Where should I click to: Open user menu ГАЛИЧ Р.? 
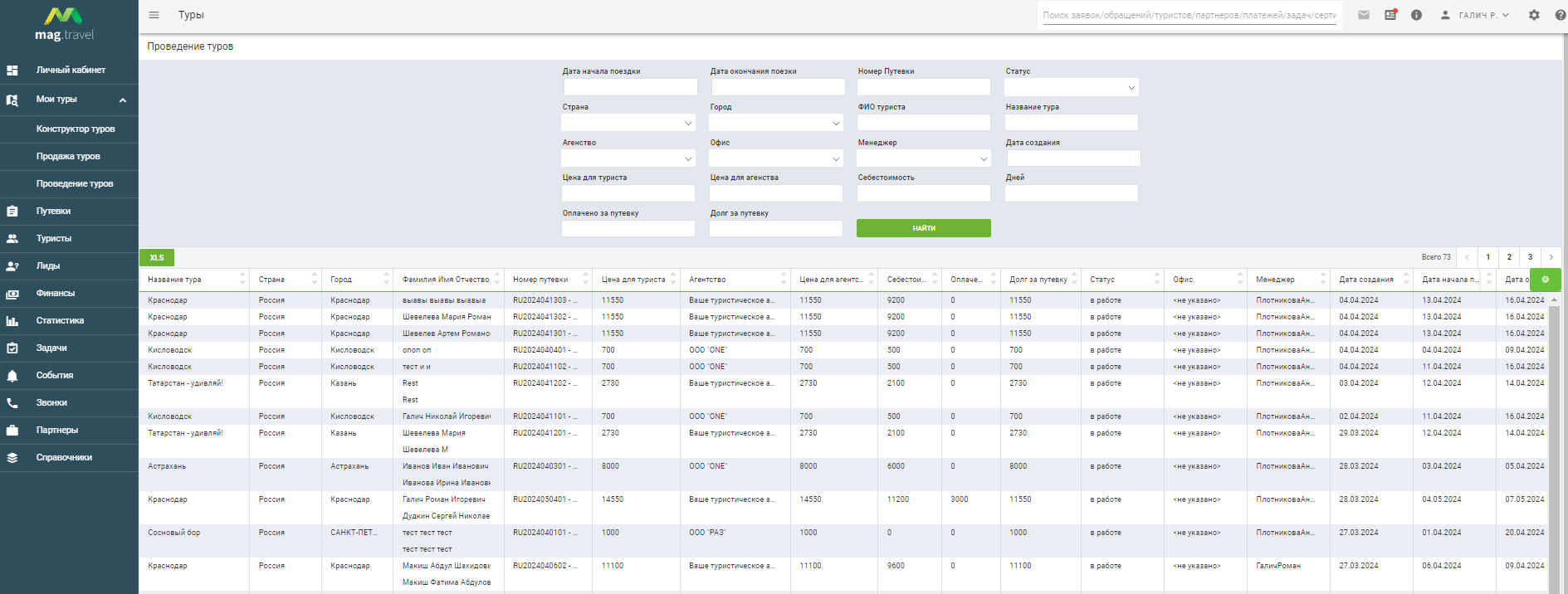pos(1474,15)
